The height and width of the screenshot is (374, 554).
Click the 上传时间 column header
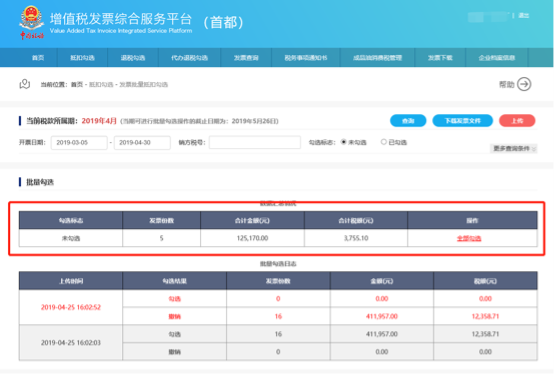coord(71,281)
